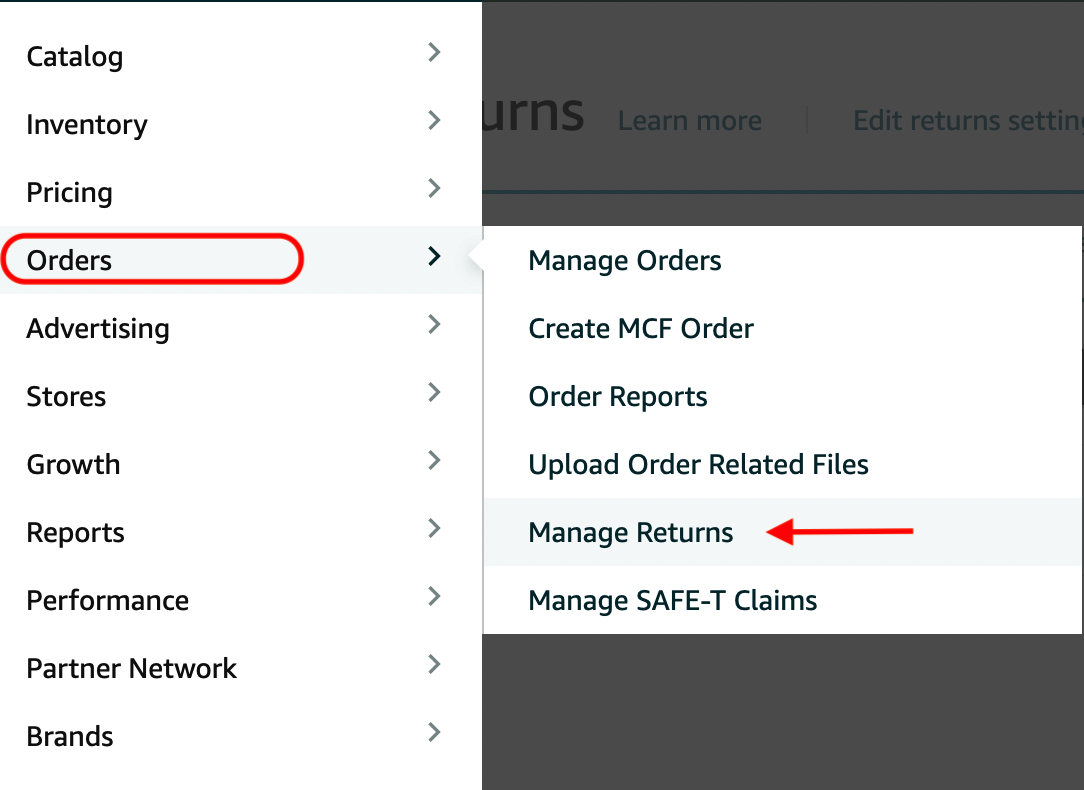The image size is (1084, 790).
Task: Open the Partner Network menu
Action: [x=241, y=668]
